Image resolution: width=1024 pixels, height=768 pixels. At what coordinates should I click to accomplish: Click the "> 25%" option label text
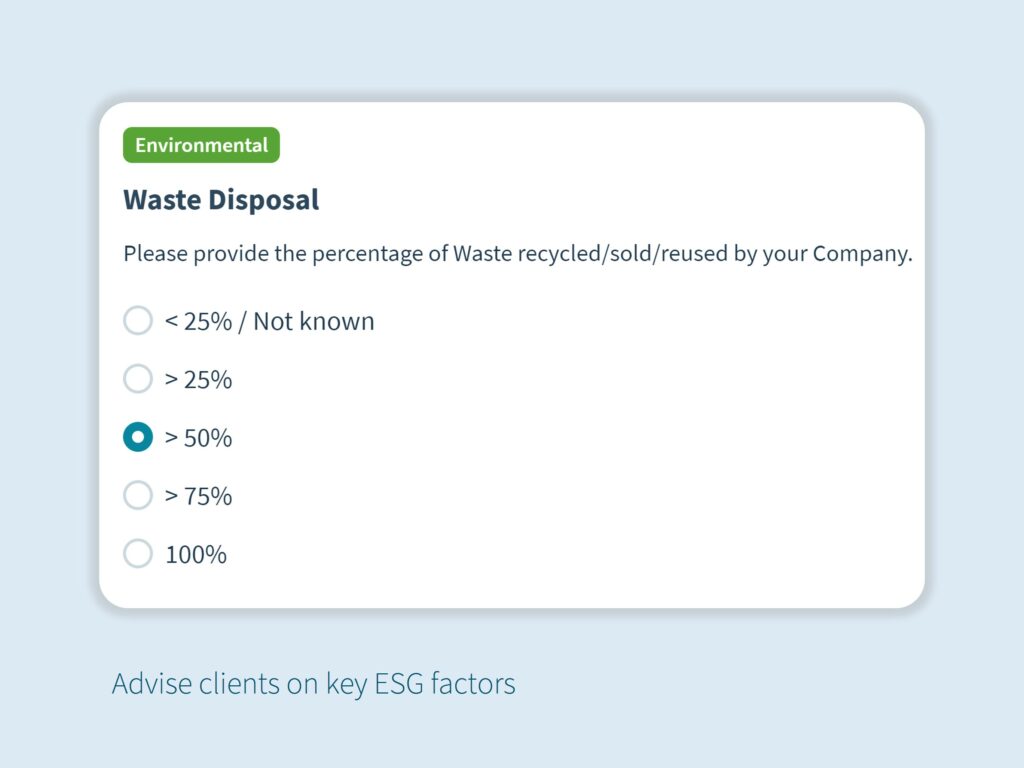click(x=198, y=380)
